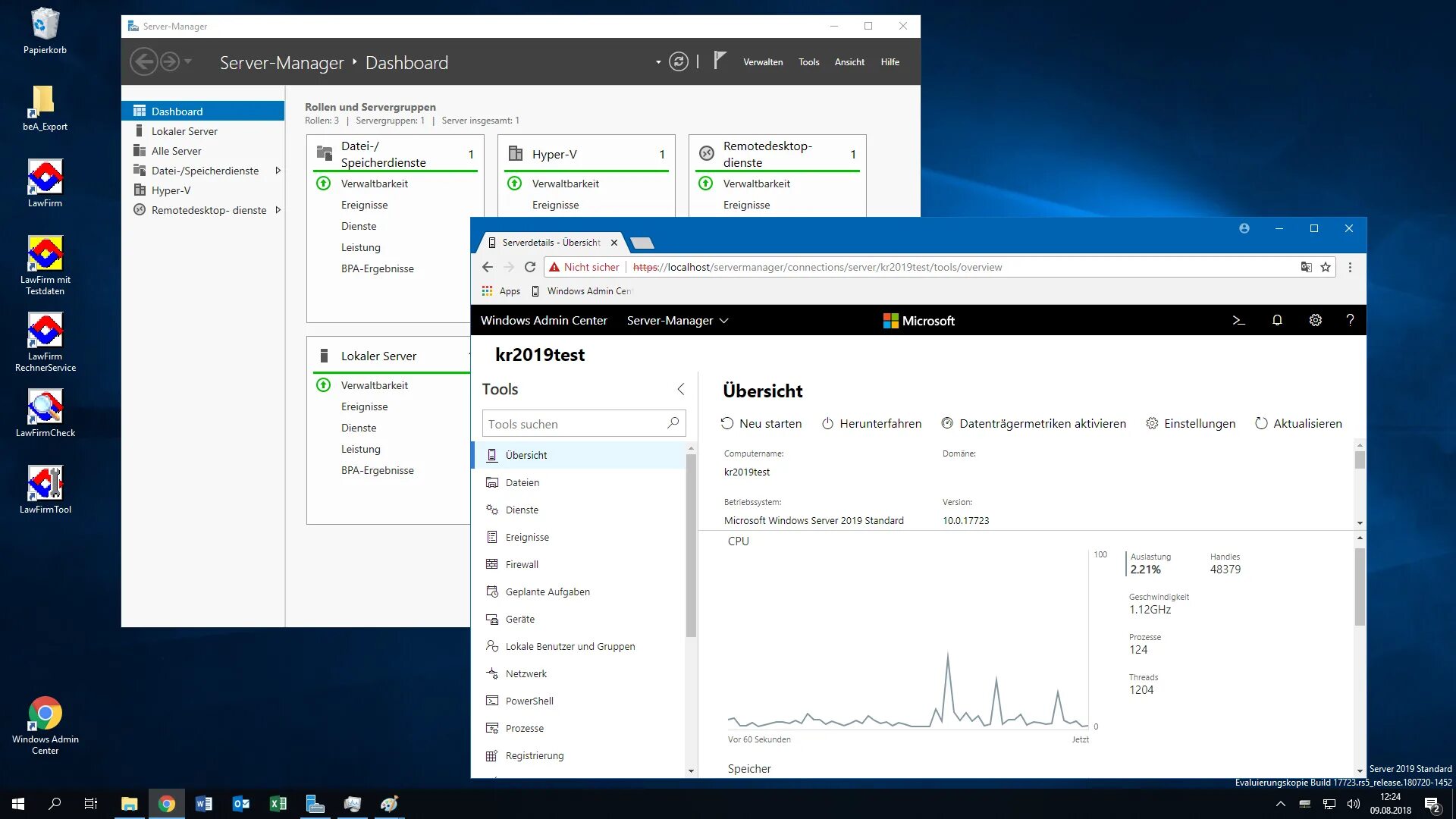
Task: Select Registrierung in the Tools list
Action: point(580,755)
